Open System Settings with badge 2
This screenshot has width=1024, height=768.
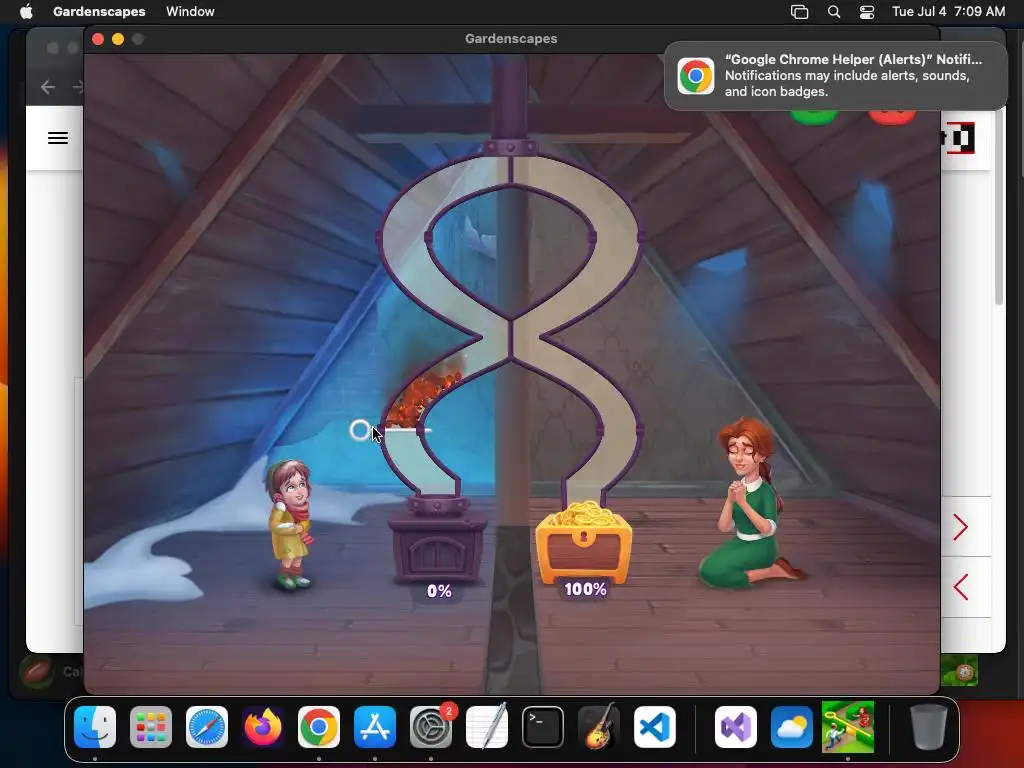click(x=431, y=726)
